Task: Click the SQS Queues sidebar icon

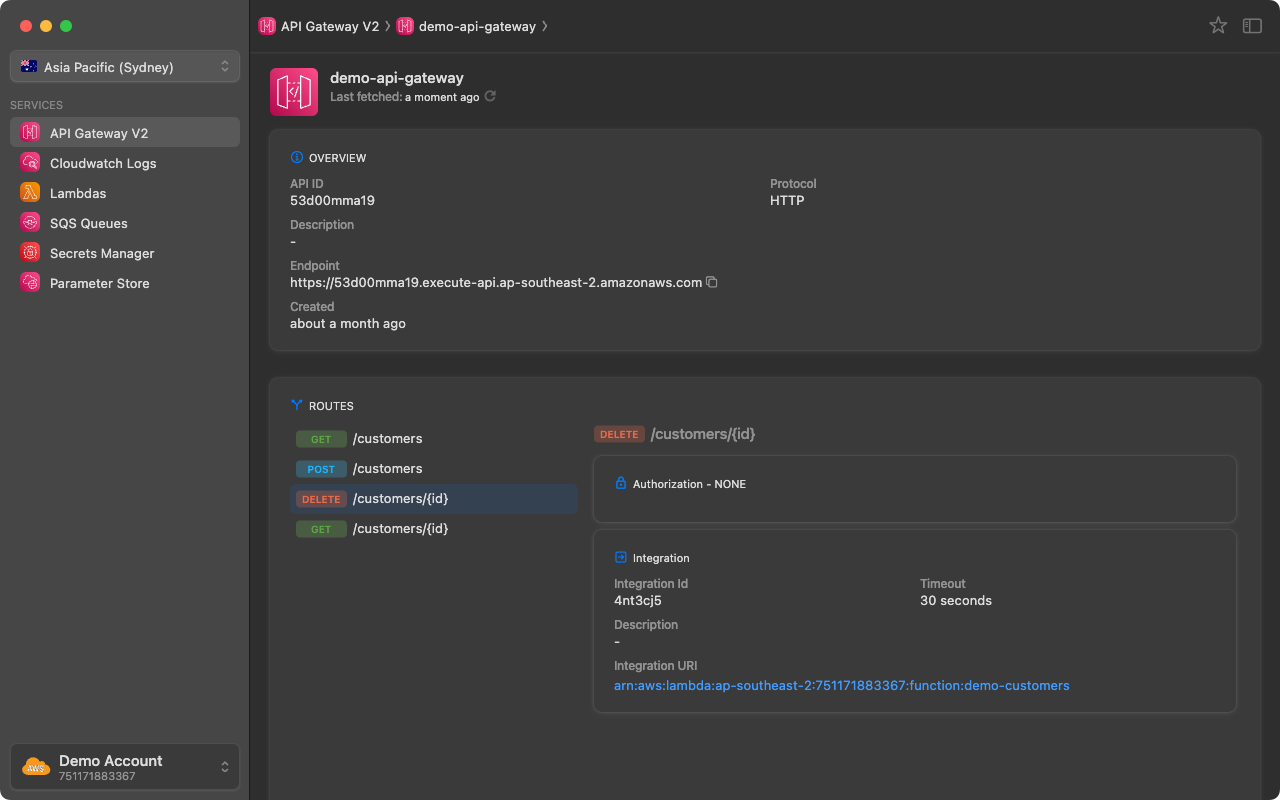Action: 30,222
